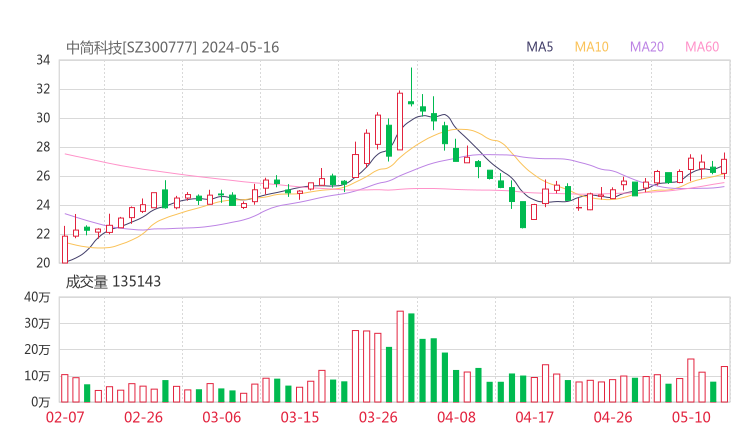Click the first red candlestick at 02-07

point(65,249)
